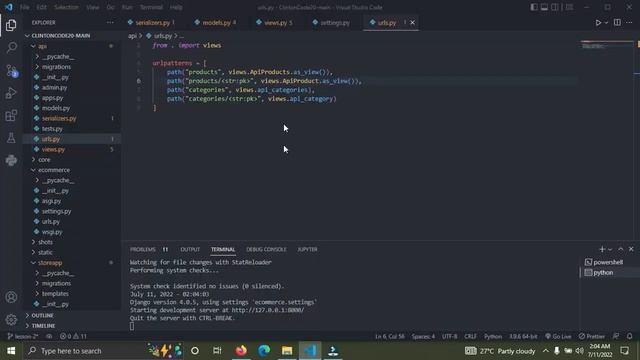Toggle primary side bar layout icon
Screen dimensions: 640x360
tap(534, 7)
